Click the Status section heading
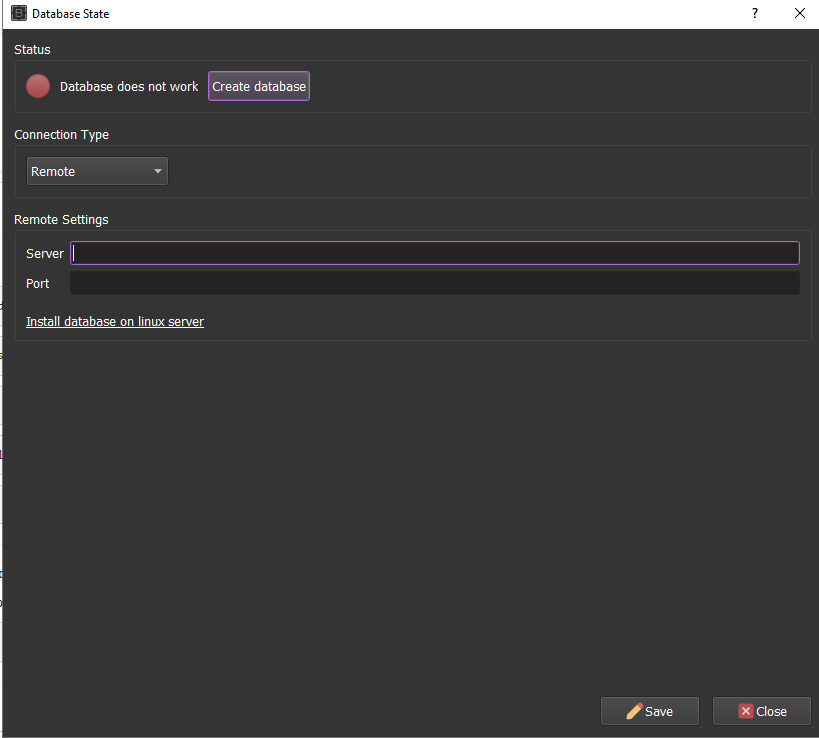 pyautogui.click(x=32, y=49)
